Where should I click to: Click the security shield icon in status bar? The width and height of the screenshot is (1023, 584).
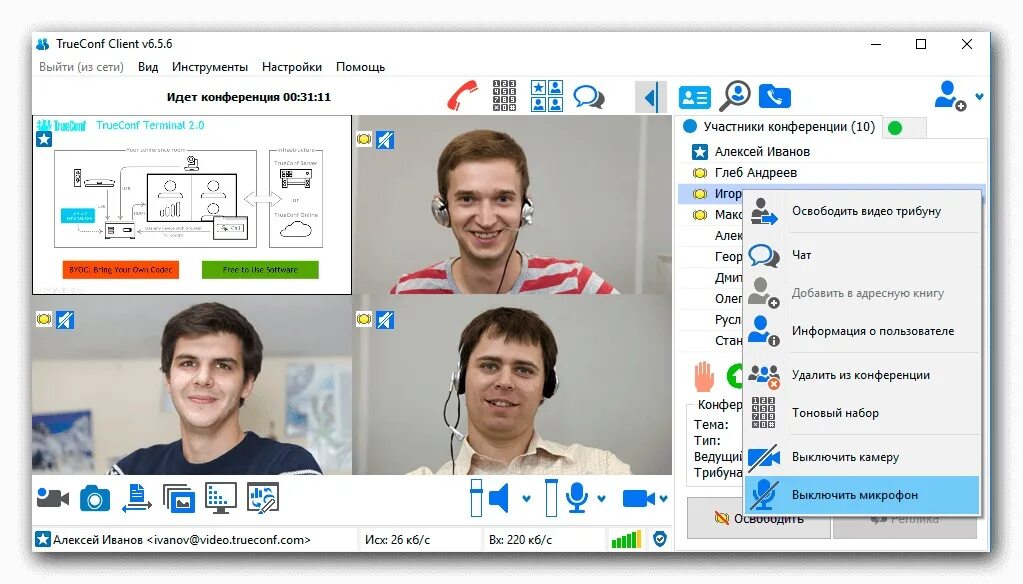[x=660, y=539]
